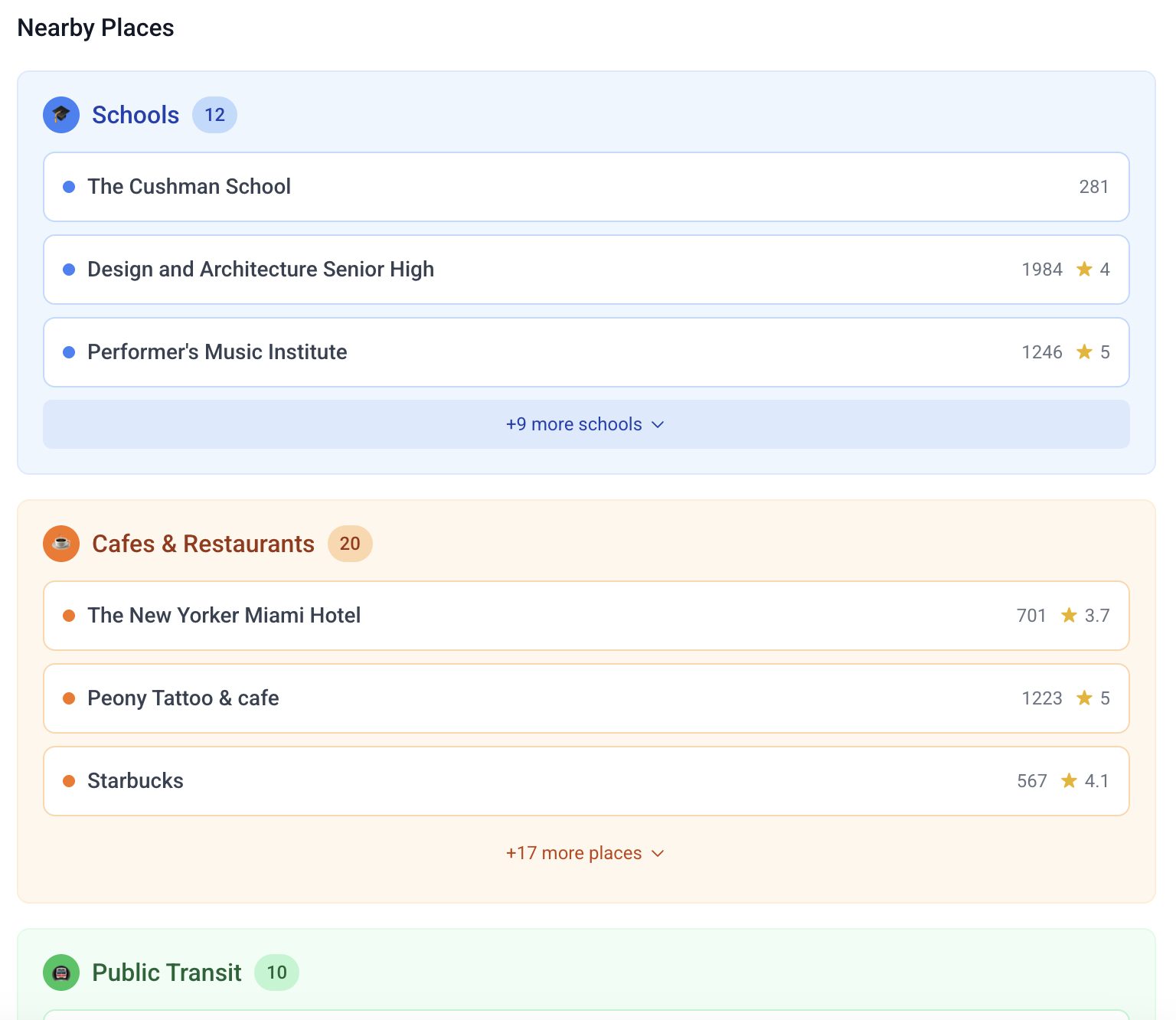
Task: Click the star next to The New Yorker Miami Hotel
Action: [x=1069, y=615]
